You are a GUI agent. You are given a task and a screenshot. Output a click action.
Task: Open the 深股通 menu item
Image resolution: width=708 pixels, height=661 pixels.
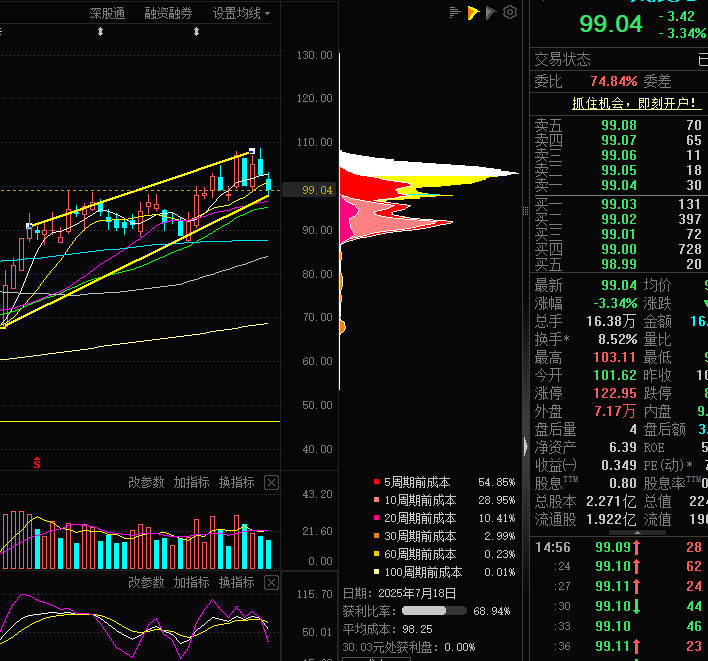point(107,14)
